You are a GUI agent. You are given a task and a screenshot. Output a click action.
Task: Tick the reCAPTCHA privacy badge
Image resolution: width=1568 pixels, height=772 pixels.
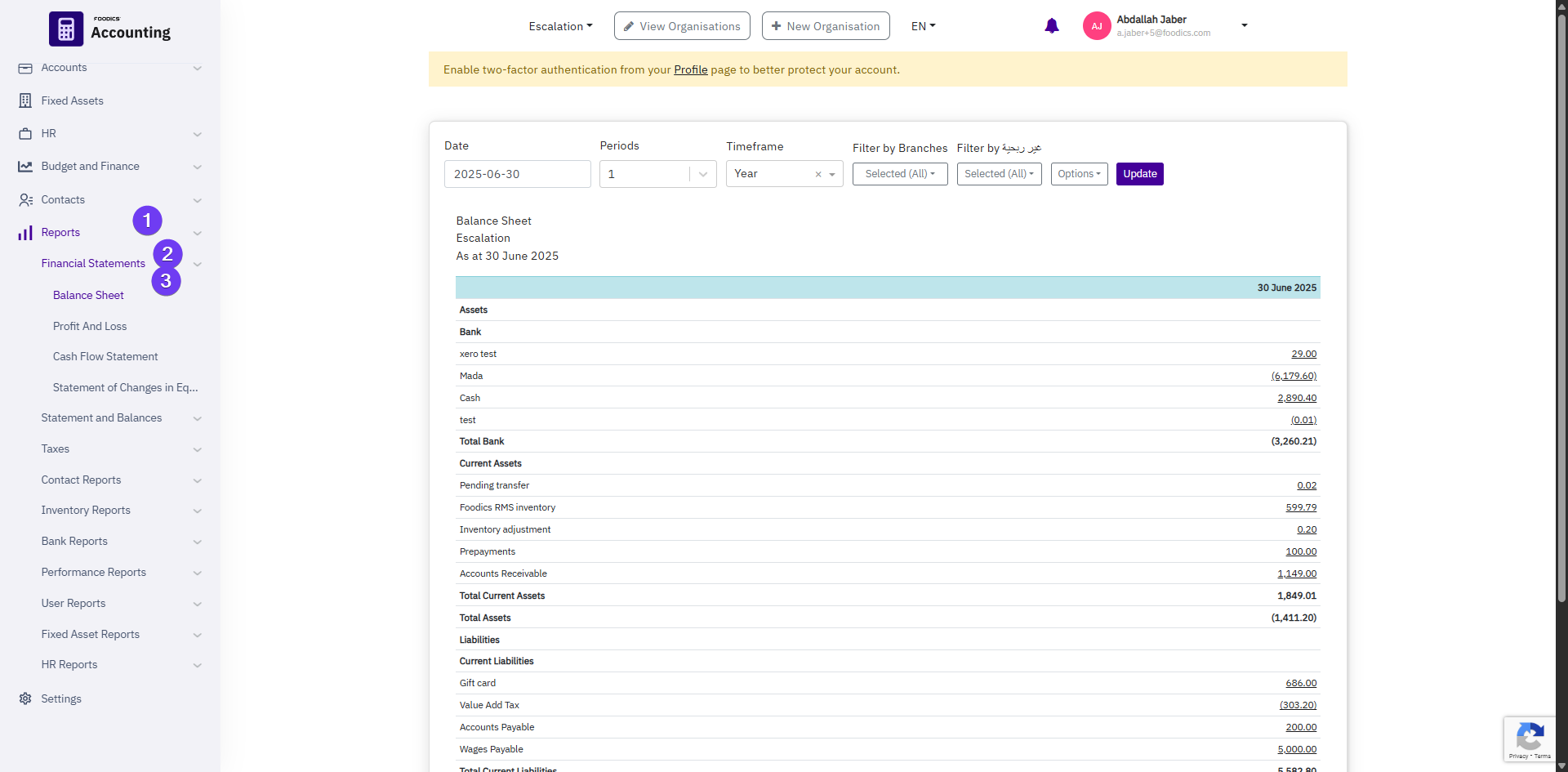tap(1530, 738)
